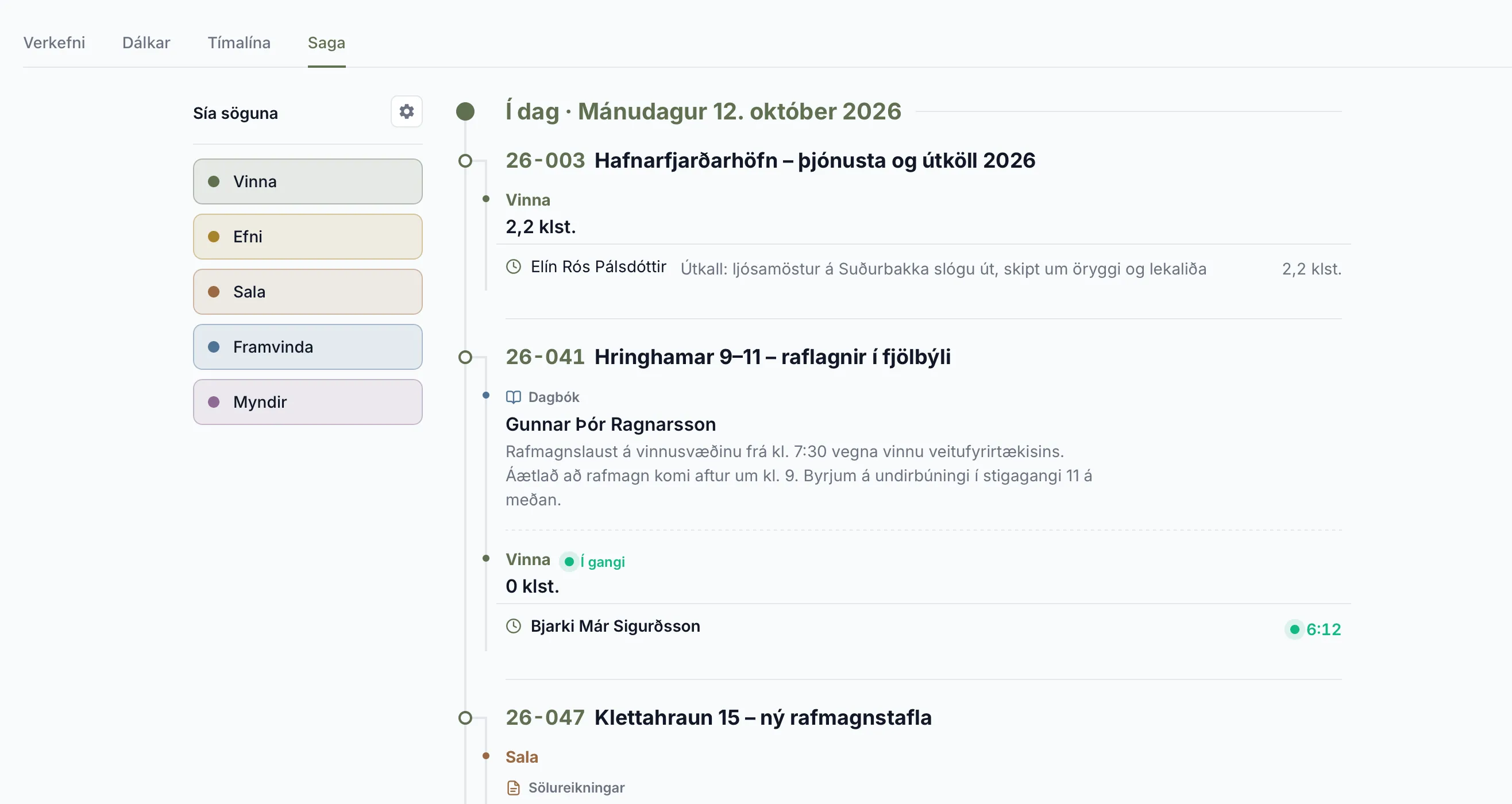Toggle the Framvinda filter
The width and height of the screenshot is (1512, 804).
pos(307,347)
